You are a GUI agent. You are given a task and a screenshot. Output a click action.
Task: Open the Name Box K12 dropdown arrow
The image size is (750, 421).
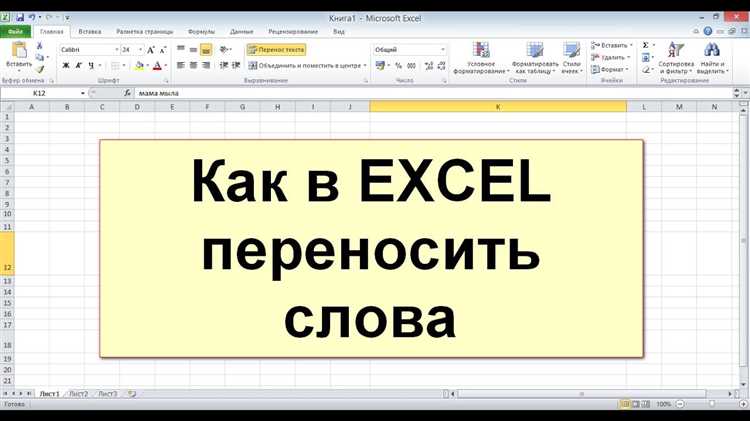(x=83, y=93)
